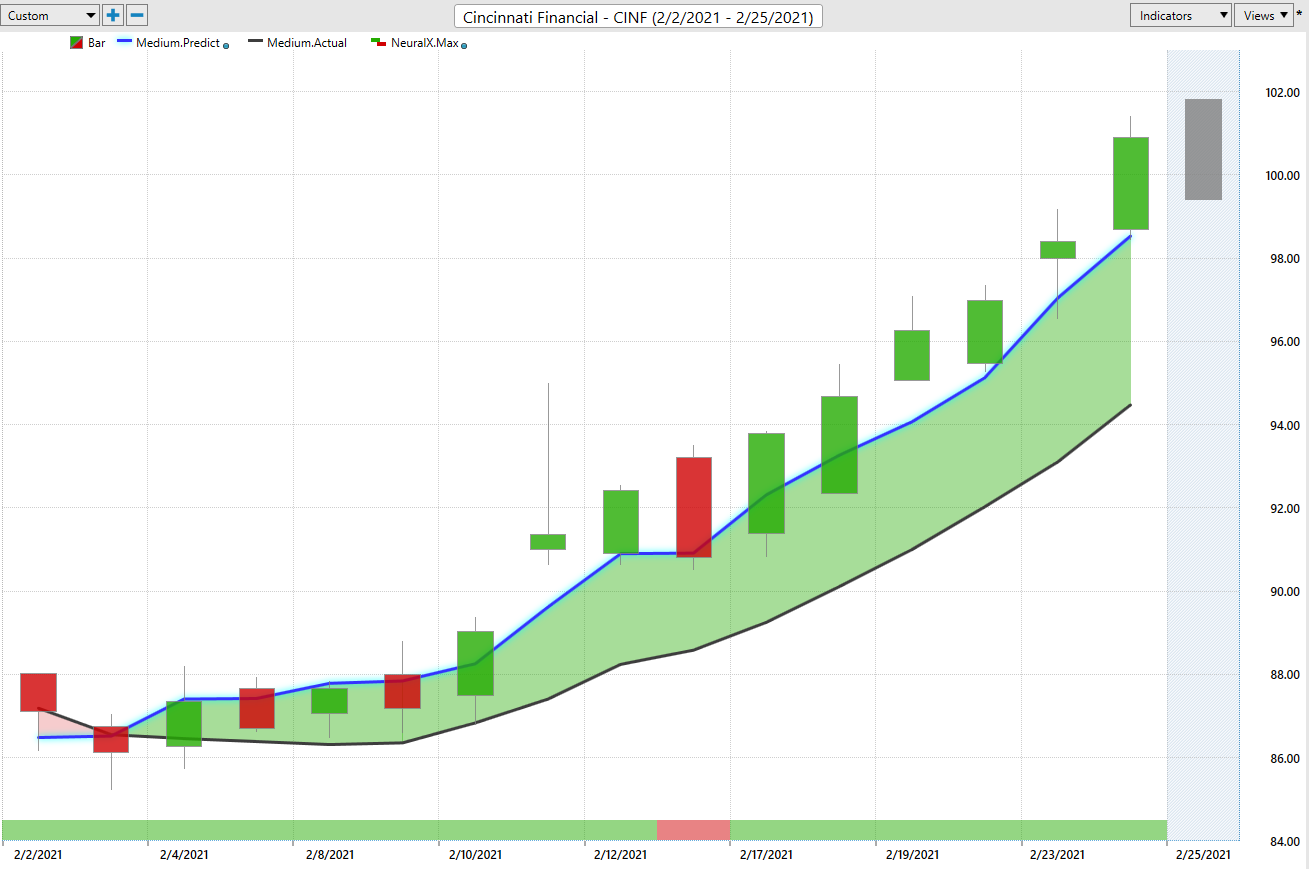The image size is (1309, 869).
Task: Click the green candle at 2/10/2021
Action: tap(475, 663)
